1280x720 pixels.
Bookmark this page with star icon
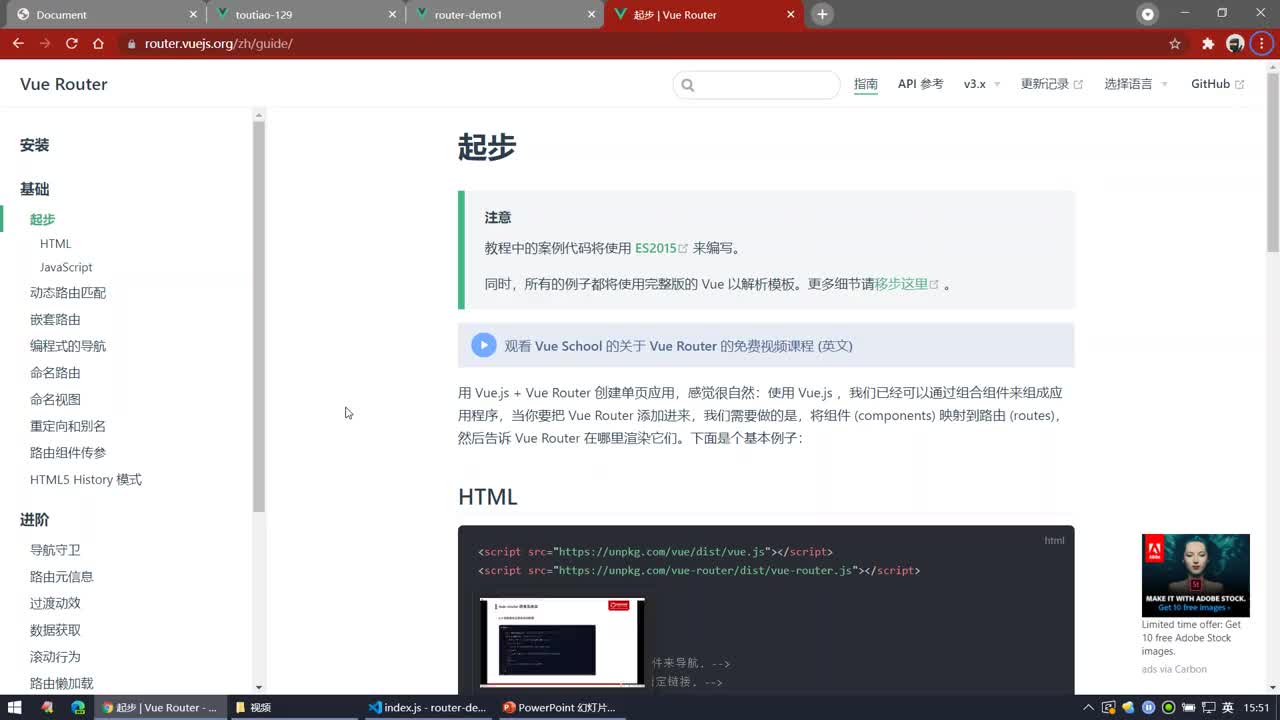[x=1175, y=43]
